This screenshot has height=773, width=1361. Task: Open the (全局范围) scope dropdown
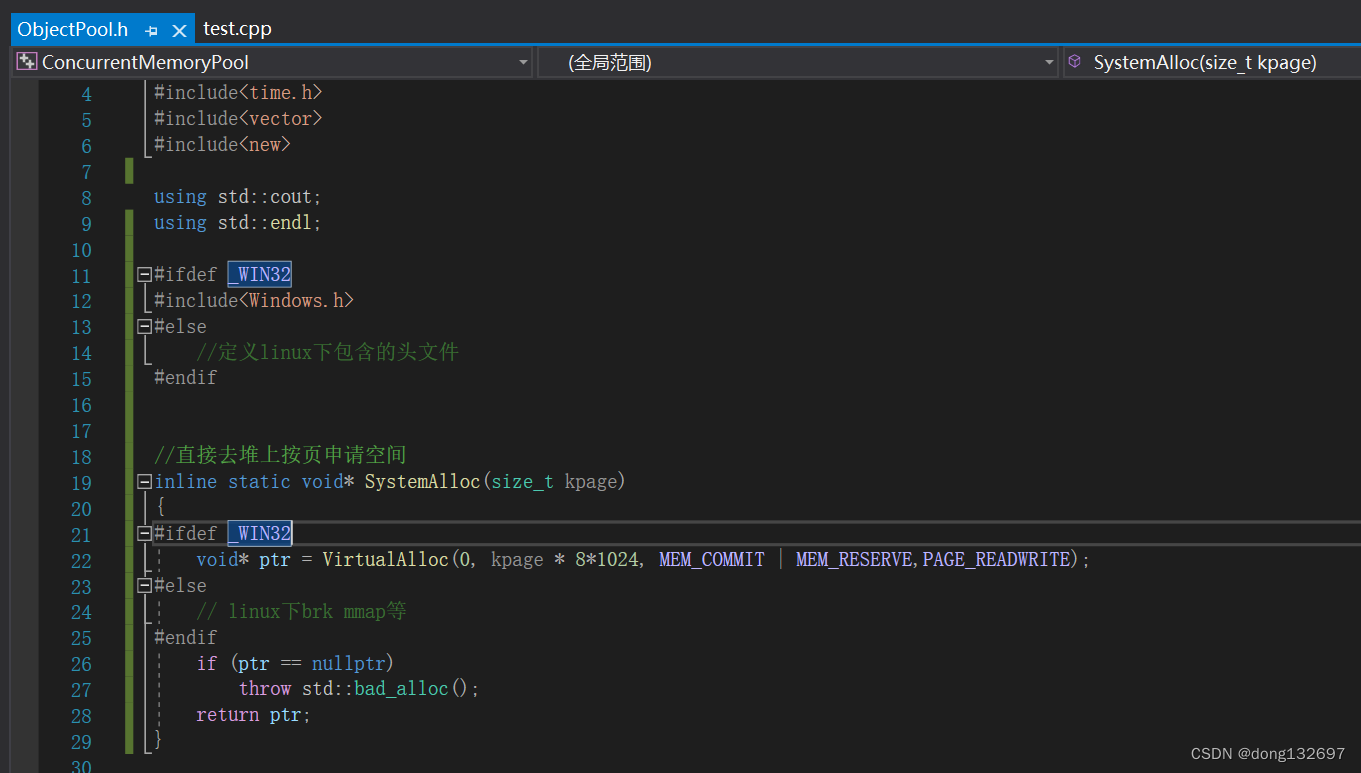[x=798, y=62]
